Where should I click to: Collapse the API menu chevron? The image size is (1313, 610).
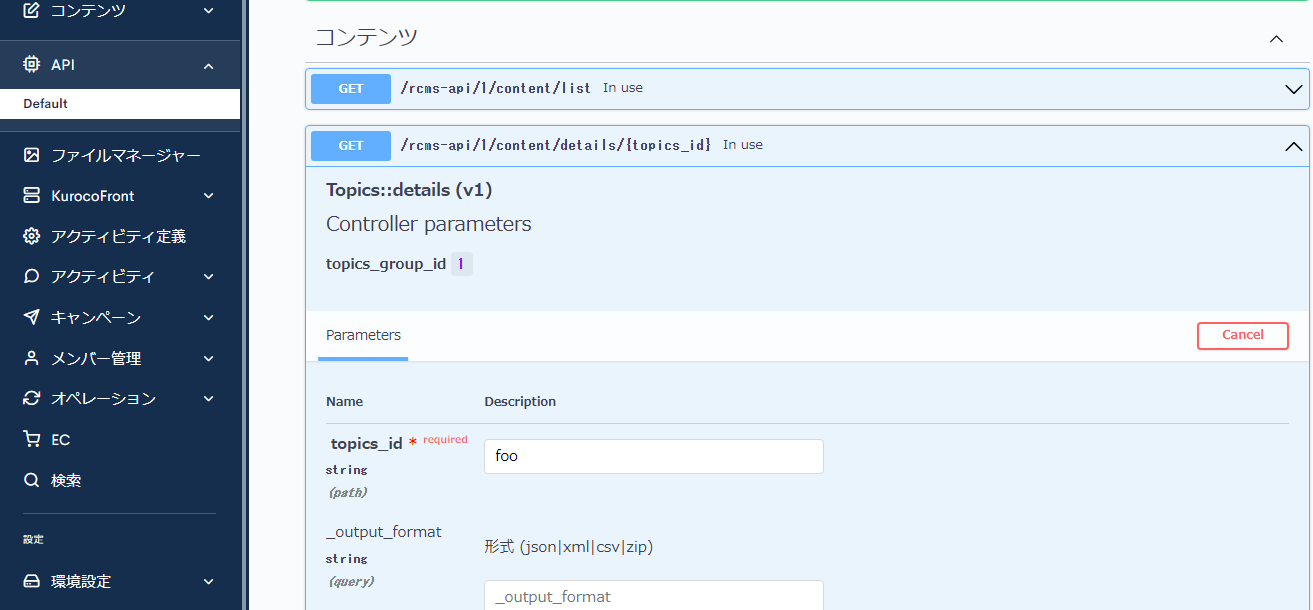click(208, 66)
